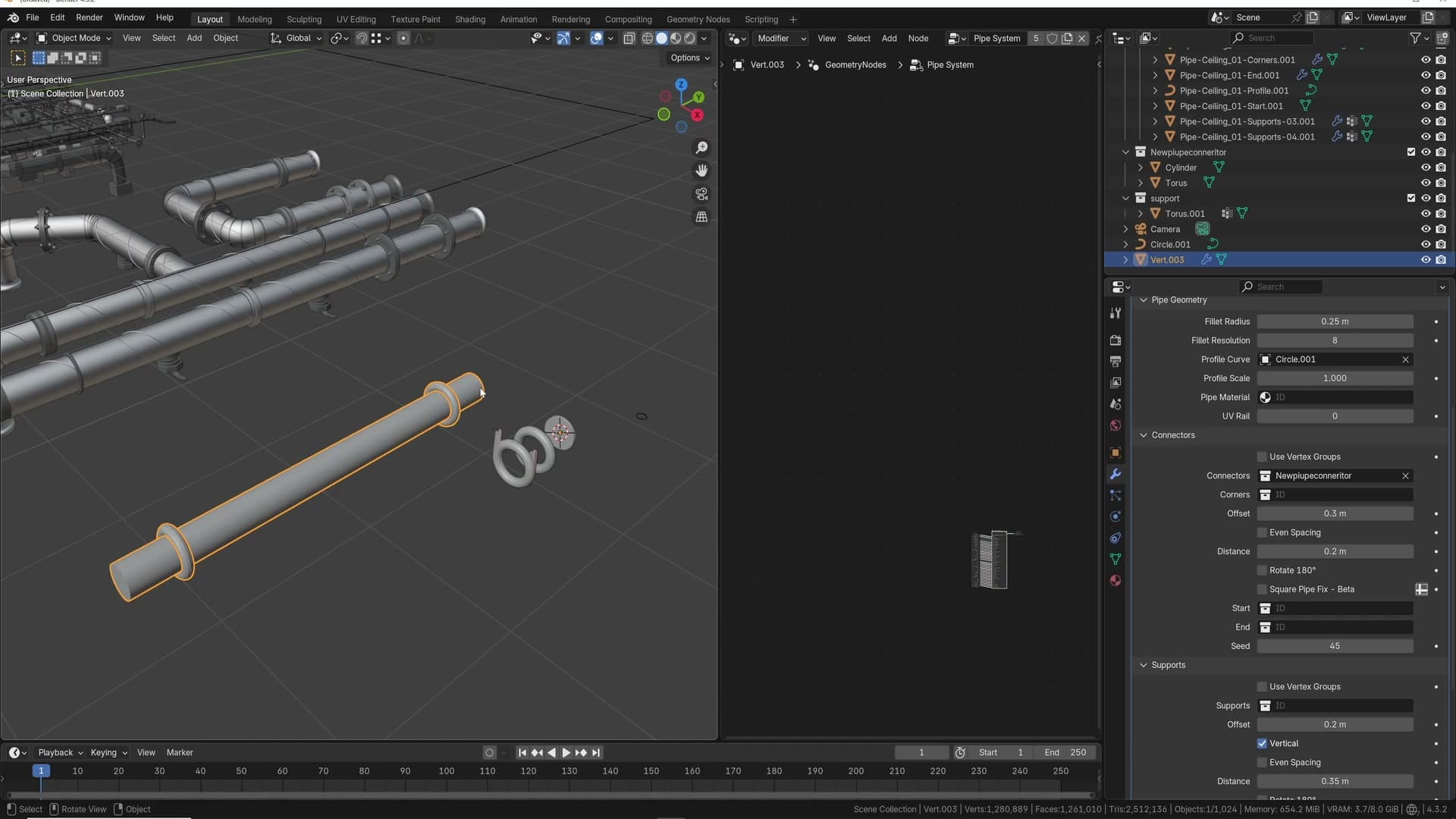Open the Tool properties tab icon
This screenshot has height=819, width=1456.
[x=1116, y=313]
